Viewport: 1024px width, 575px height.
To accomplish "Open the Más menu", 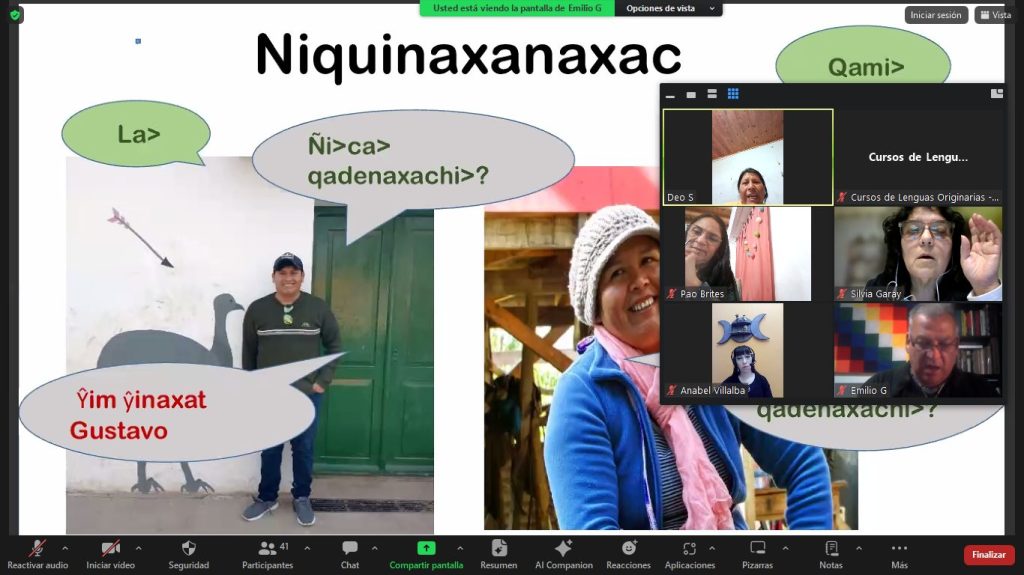I will [x=899, y=549].
